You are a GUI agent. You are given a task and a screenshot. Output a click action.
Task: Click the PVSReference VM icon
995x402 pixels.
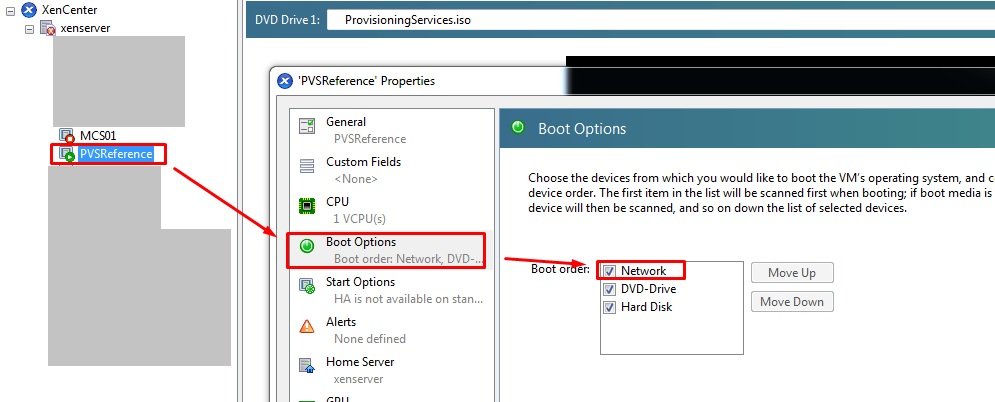coord(67,154)
